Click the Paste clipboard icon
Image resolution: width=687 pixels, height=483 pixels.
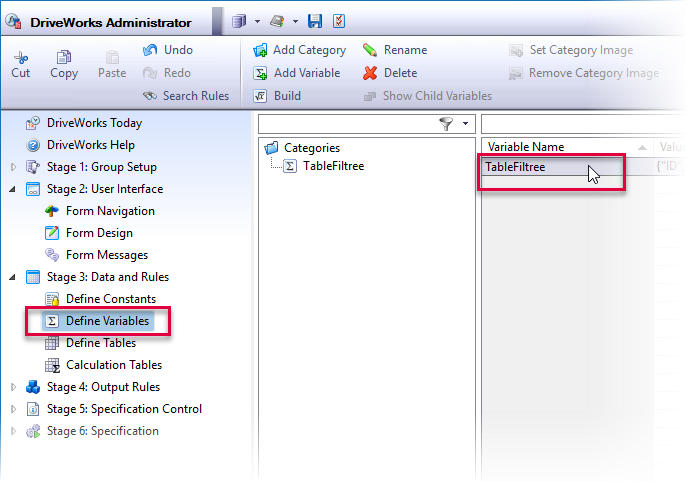coord(112,57)
